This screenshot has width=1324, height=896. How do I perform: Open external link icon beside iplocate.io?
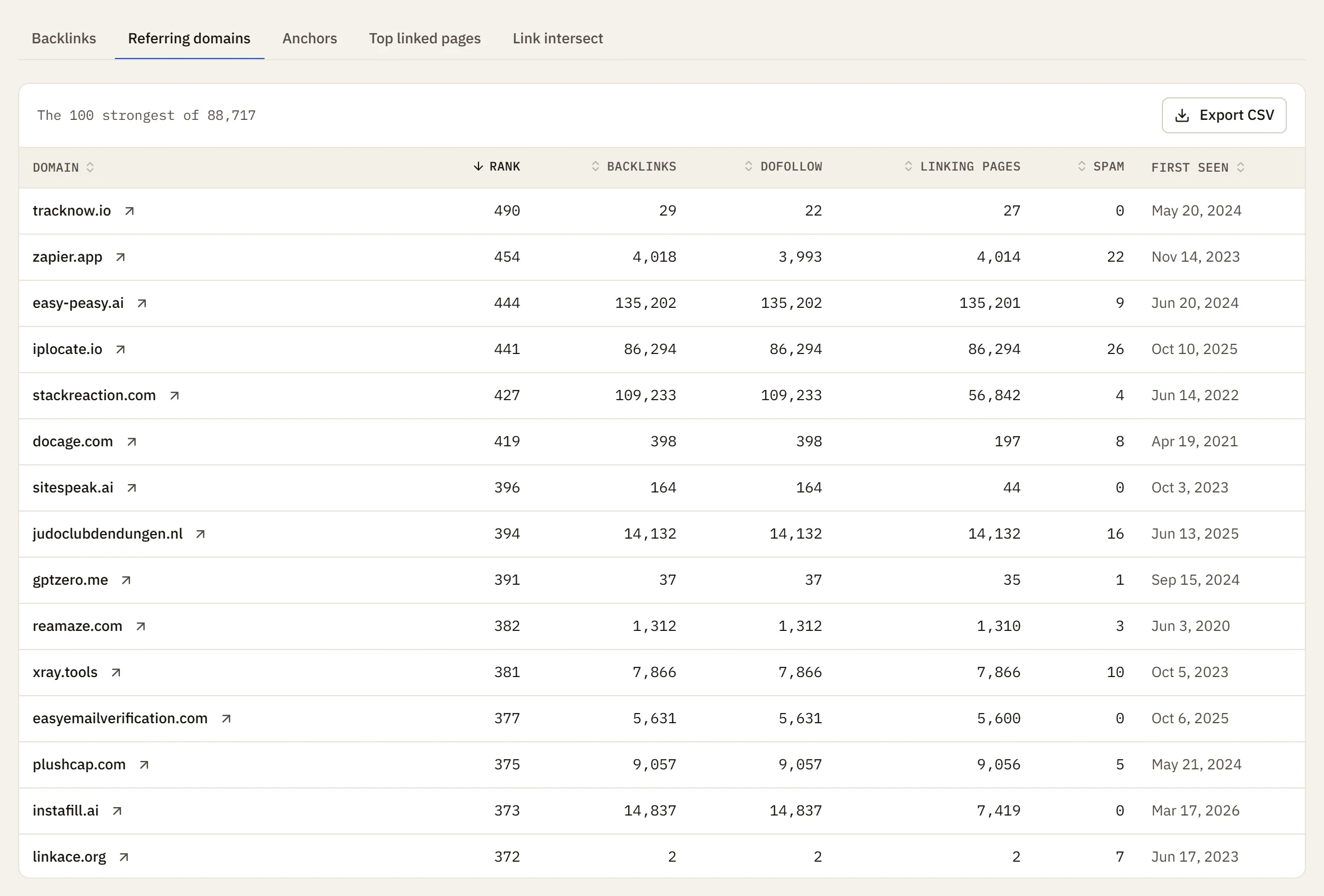click(x=120, y=349)
